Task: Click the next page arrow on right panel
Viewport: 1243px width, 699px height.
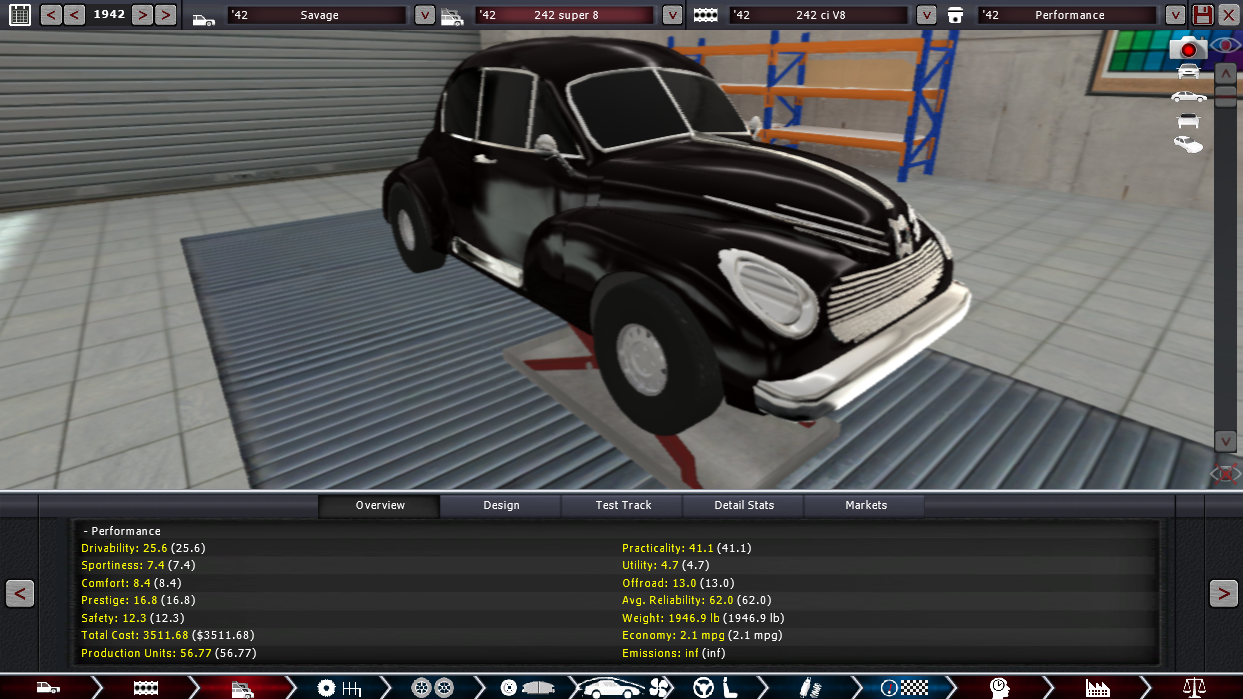Action: click(x=1223, y=593)
